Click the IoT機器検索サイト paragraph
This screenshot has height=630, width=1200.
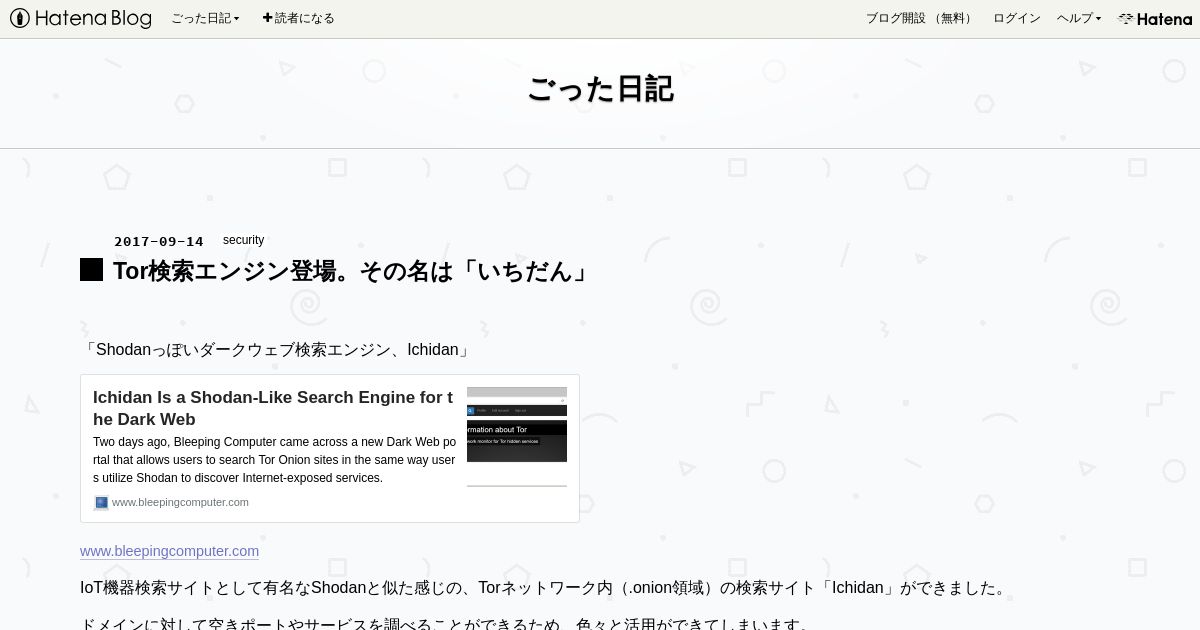[546, 588]
